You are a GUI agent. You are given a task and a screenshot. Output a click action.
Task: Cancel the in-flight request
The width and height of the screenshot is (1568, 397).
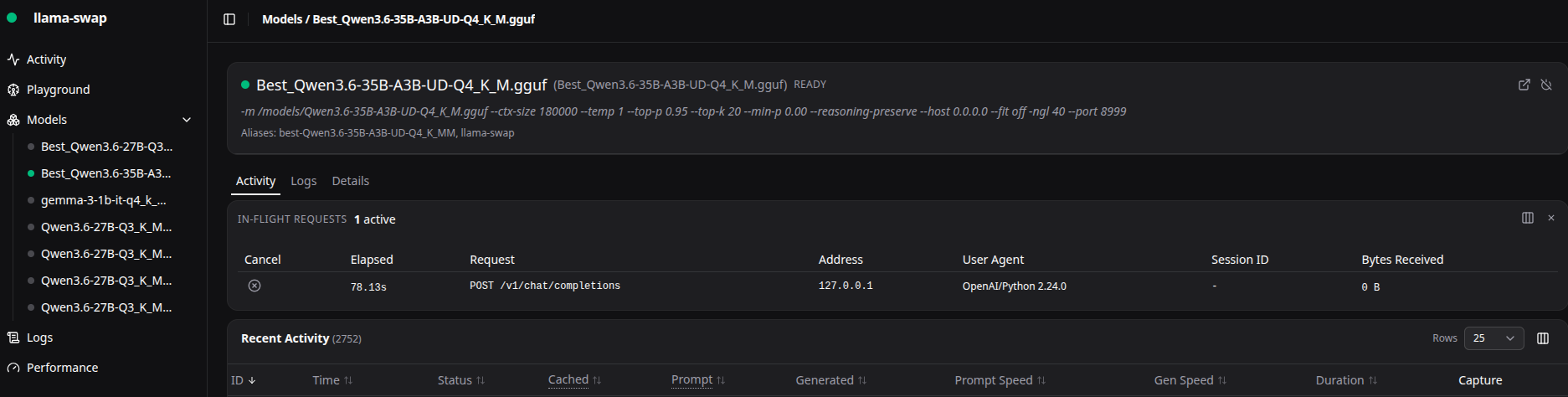[x=254, y=286]
